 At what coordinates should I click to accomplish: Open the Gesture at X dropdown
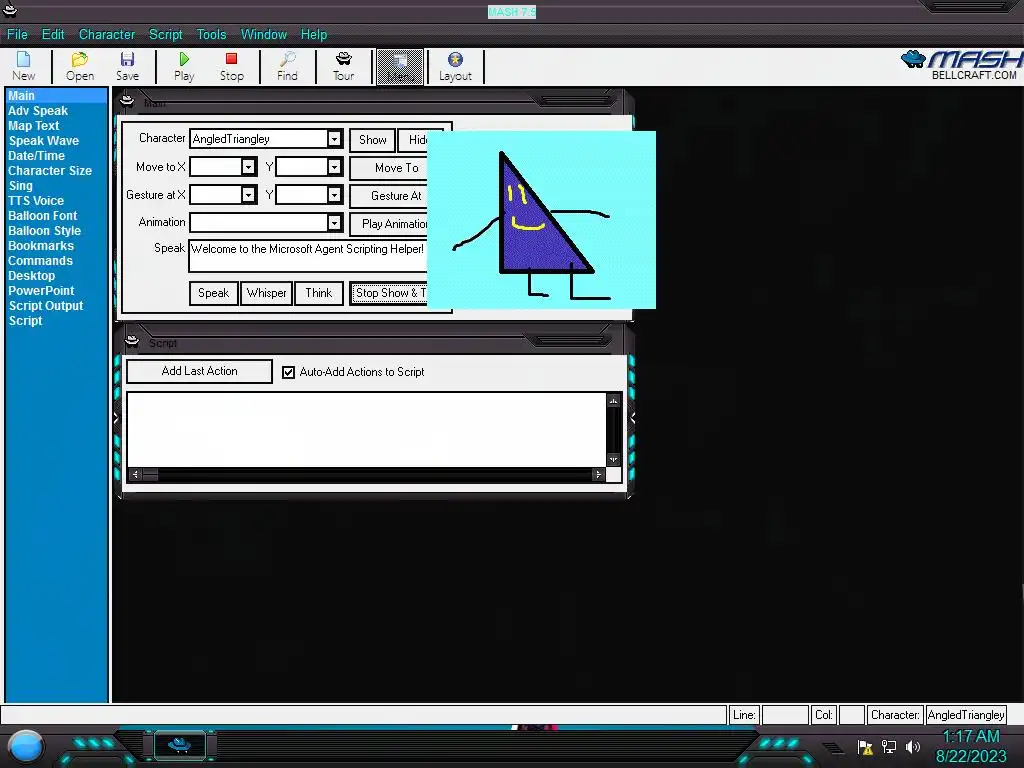(x=248, y=195)
